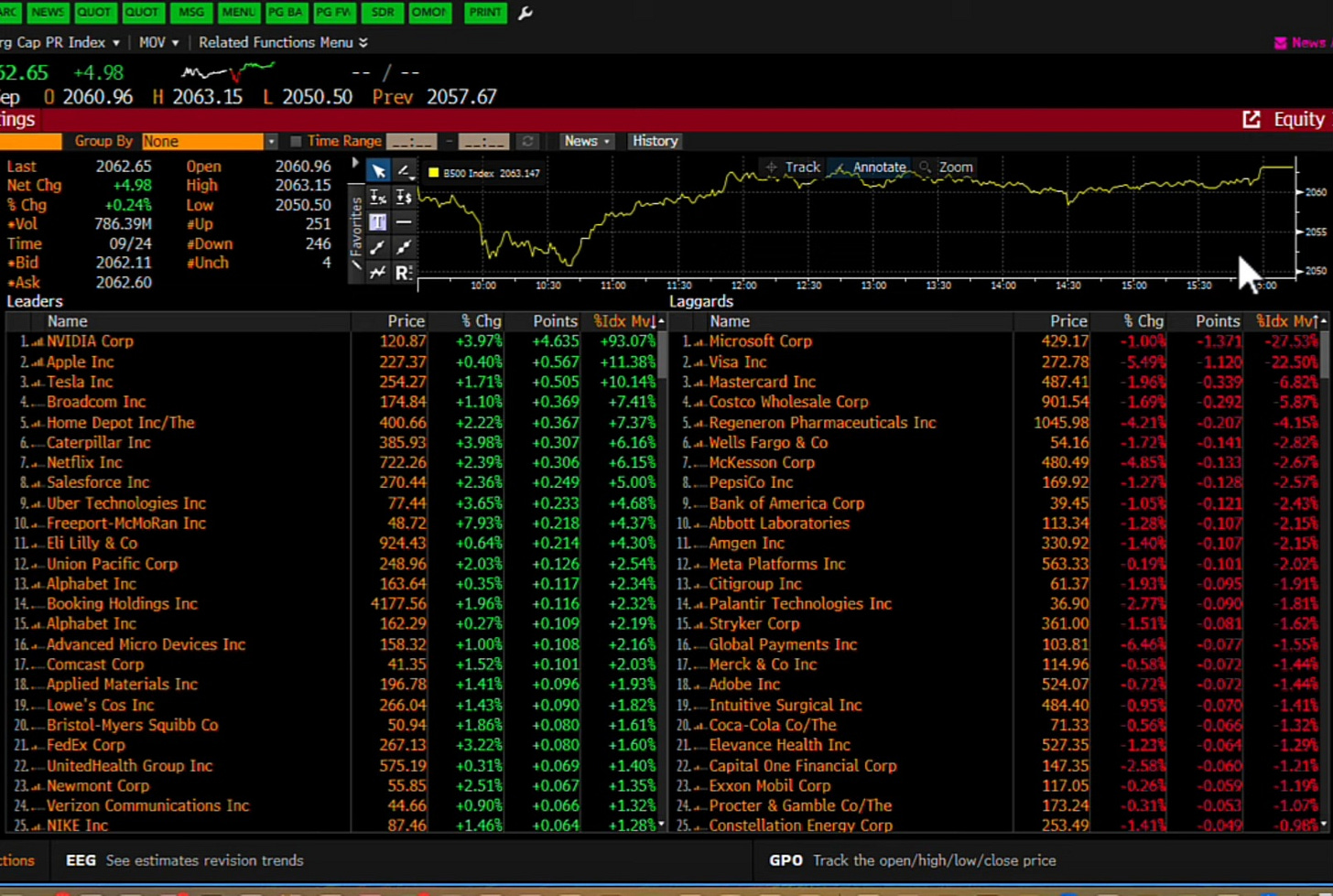1333x896 pixels.
Task: Select the Freeport-McMoRan Inc row
Action: click(333, 524)
